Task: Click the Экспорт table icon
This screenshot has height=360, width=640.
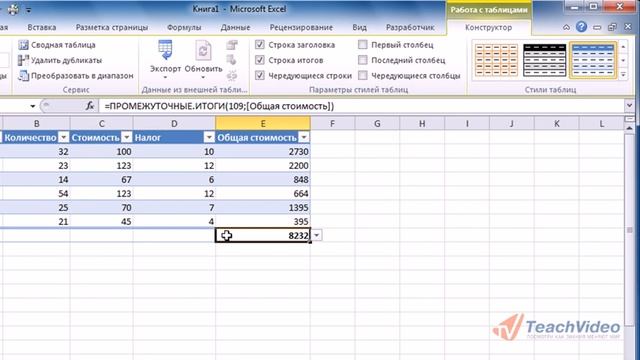Action: click(x=165, y=51)
